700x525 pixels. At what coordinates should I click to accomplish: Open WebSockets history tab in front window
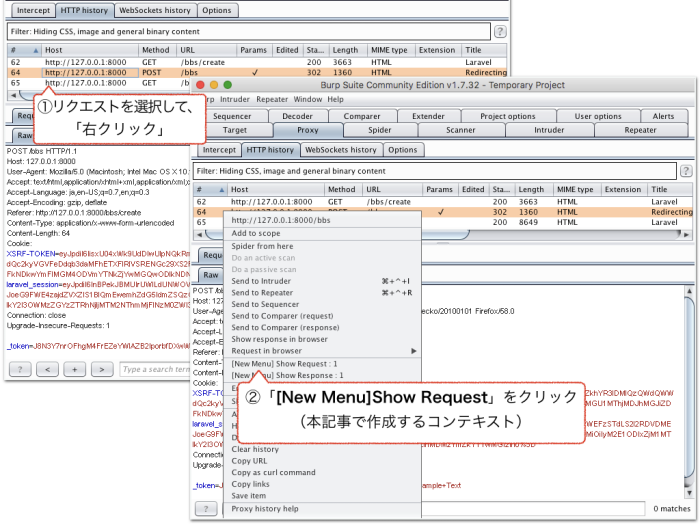[341, 150]
